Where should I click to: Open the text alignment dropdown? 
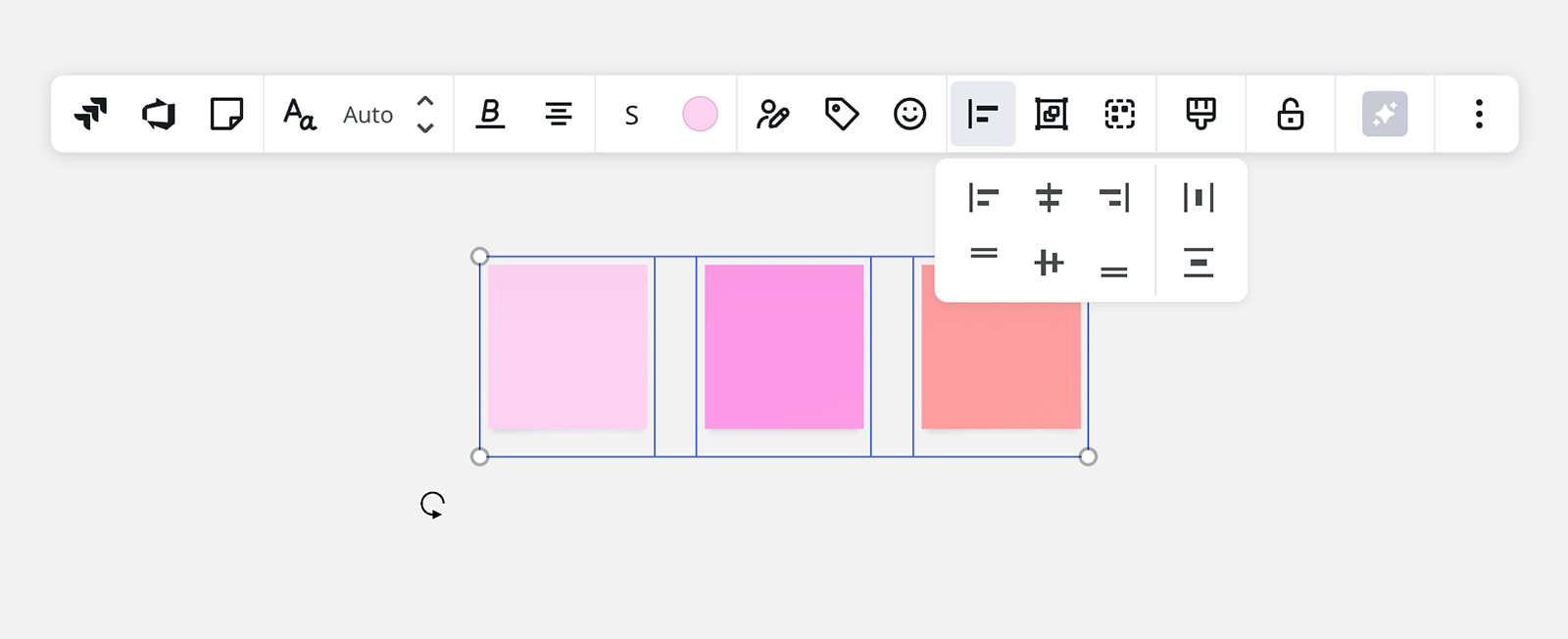tap(559, 114)
